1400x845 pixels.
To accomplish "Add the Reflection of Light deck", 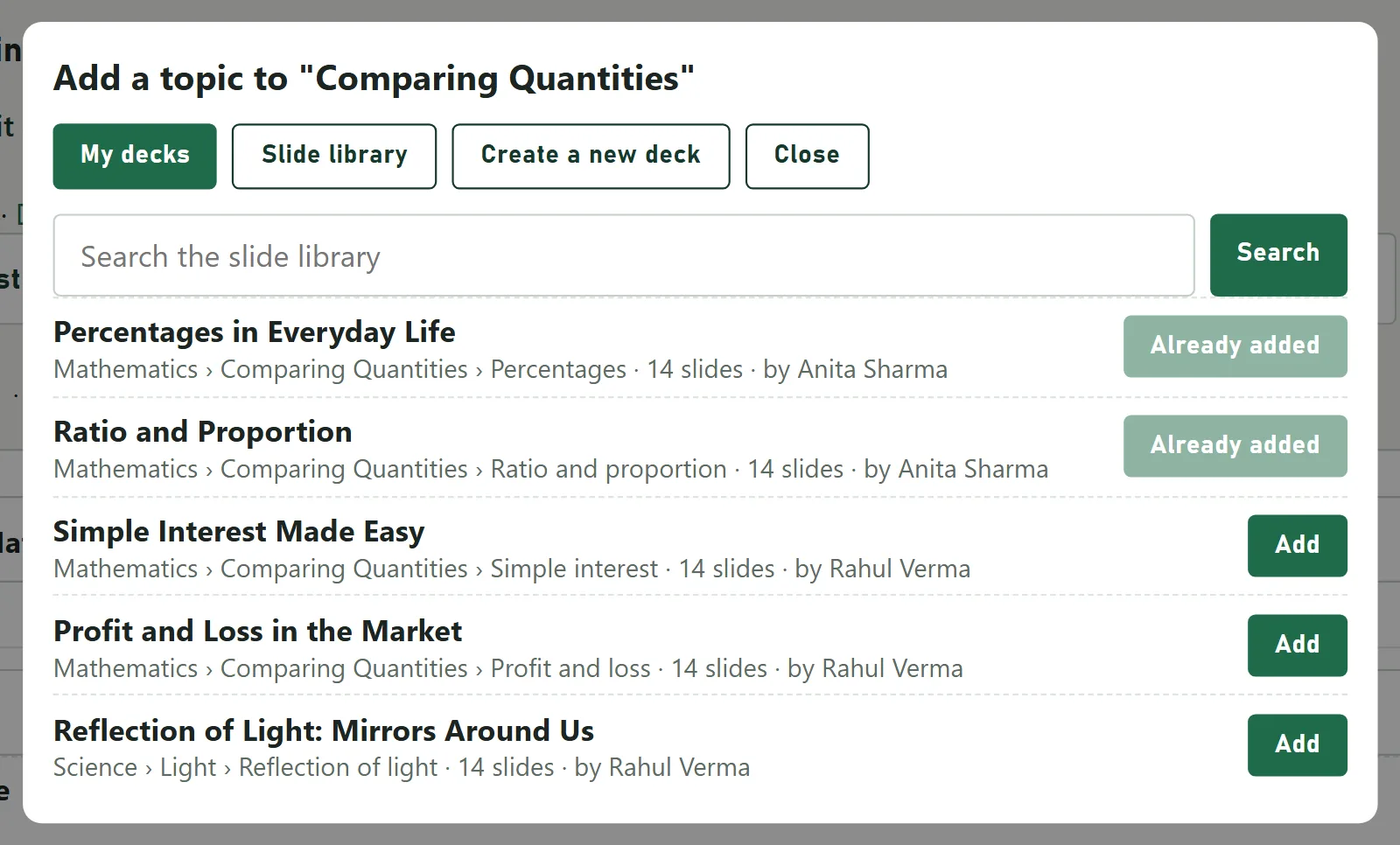I will [1297, 745].
